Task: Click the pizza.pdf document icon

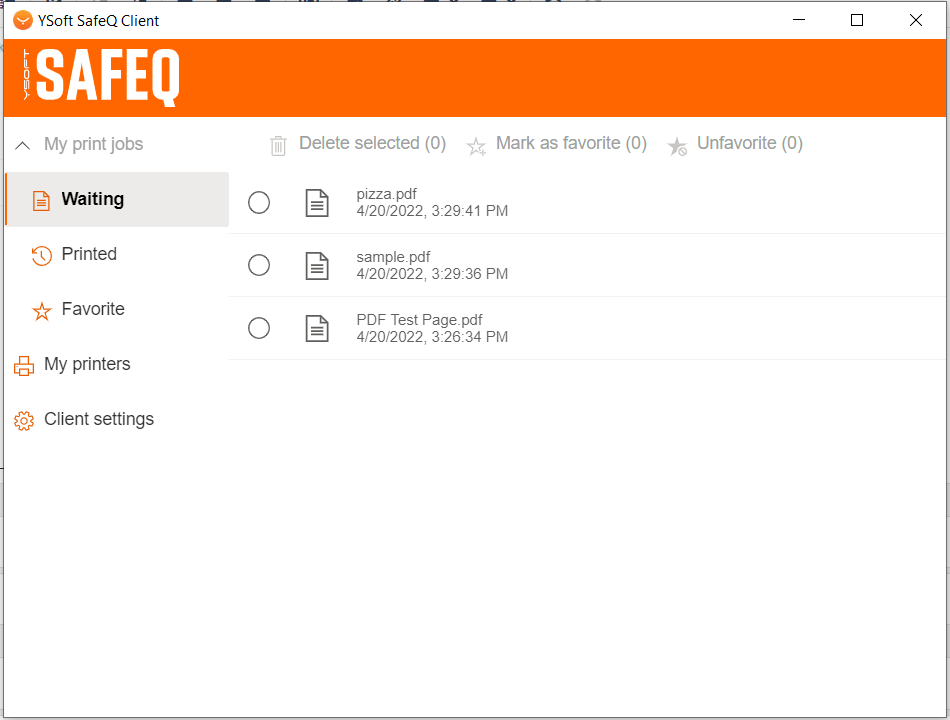Action: (x=317, y=203)
